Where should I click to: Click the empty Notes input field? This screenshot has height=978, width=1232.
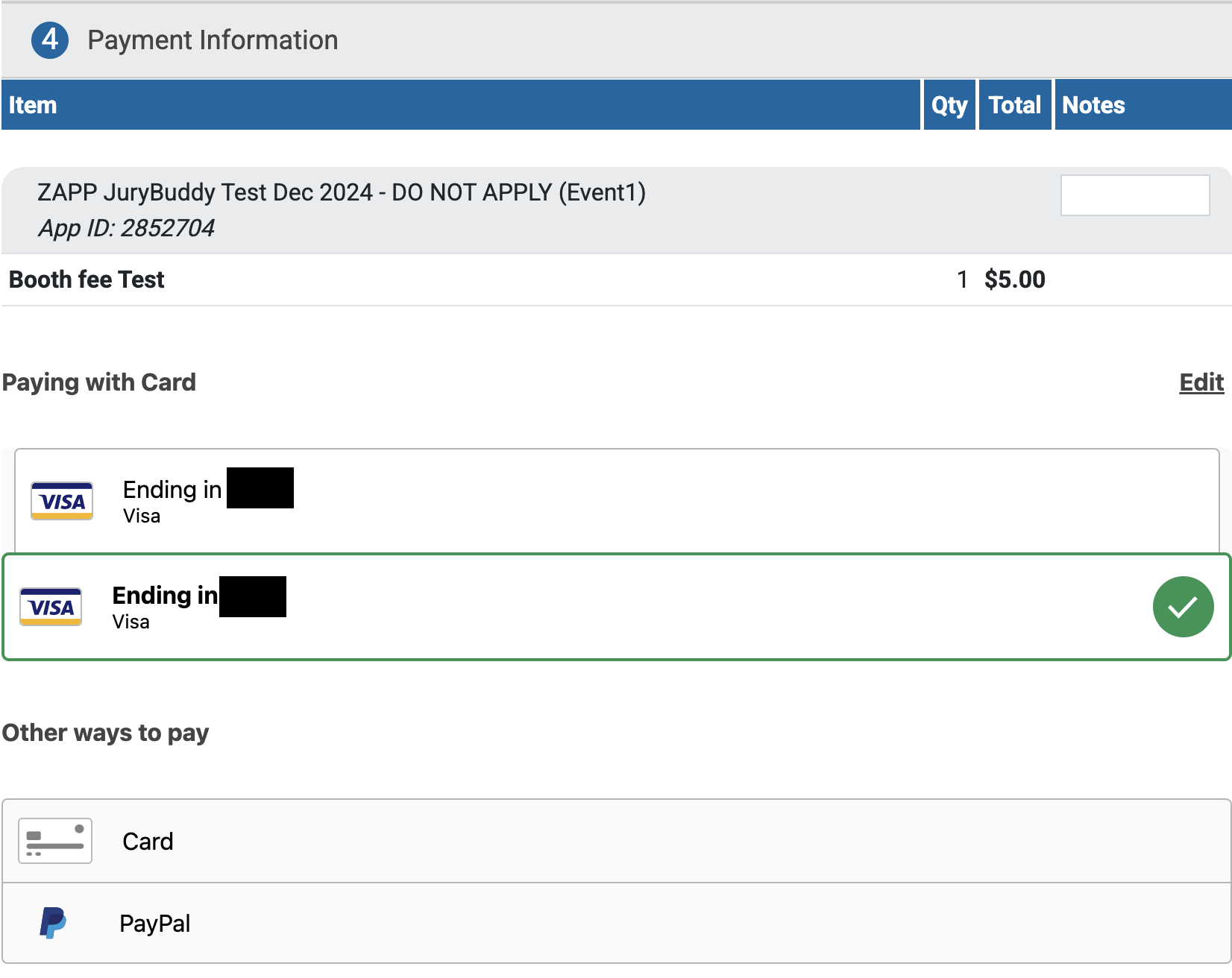pyautogui.click(x=1134, y=195)
